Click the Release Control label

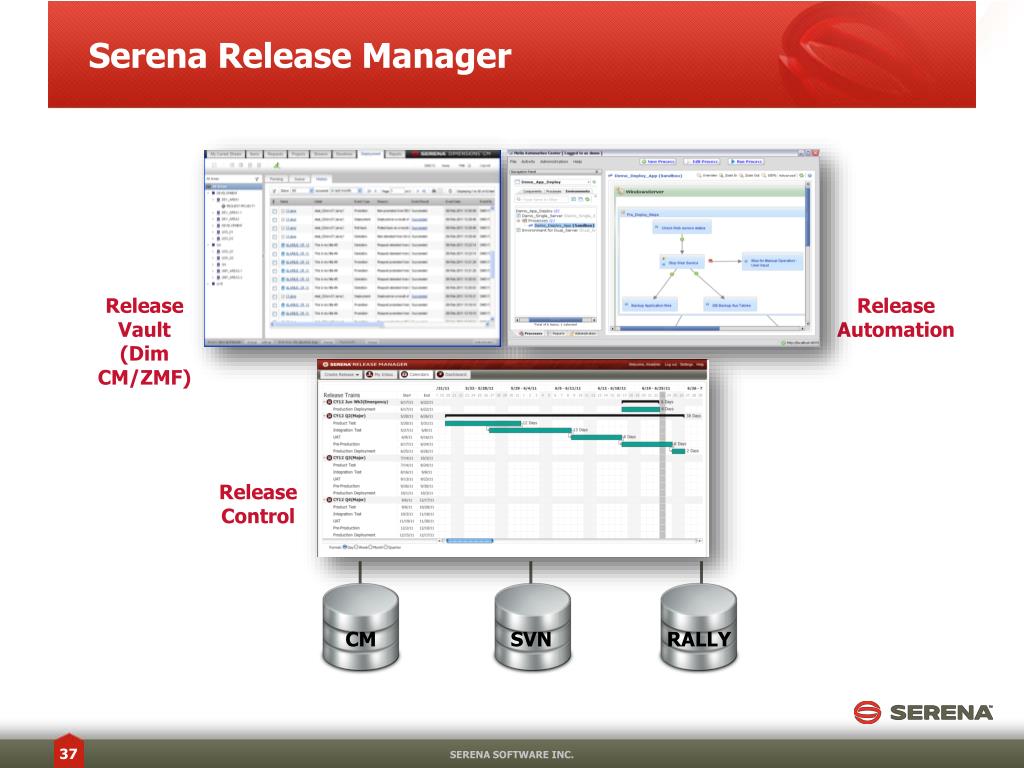[x=258, y=504]
